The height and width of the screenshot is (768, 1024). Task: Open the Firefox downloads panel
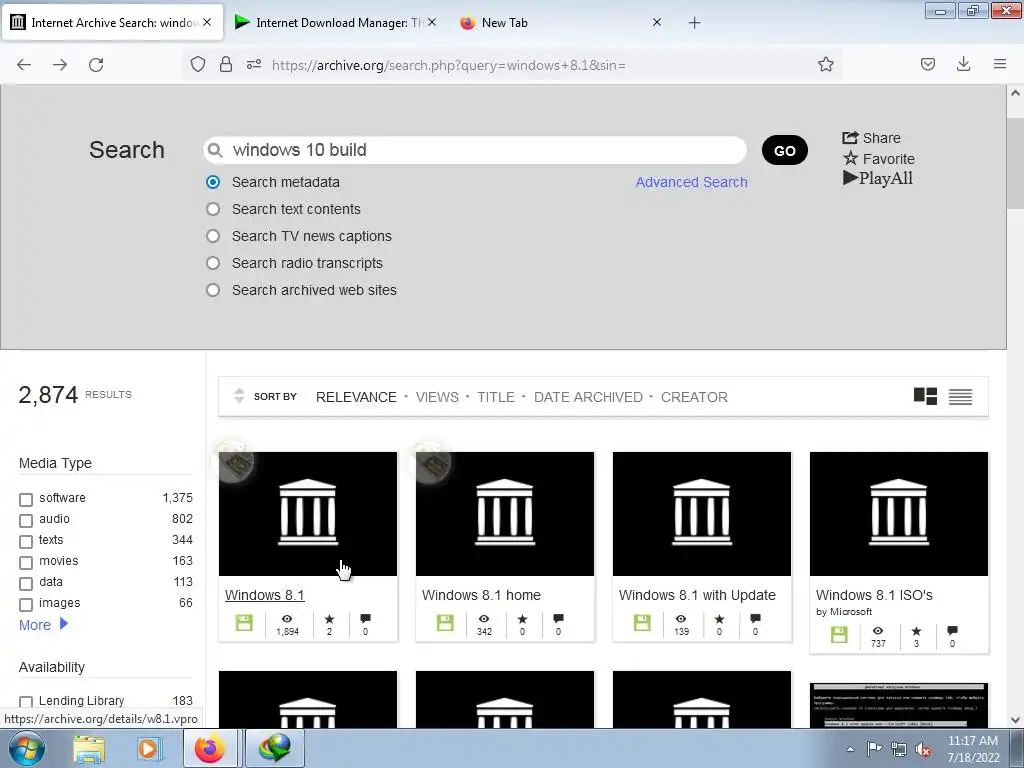[963, 64]
